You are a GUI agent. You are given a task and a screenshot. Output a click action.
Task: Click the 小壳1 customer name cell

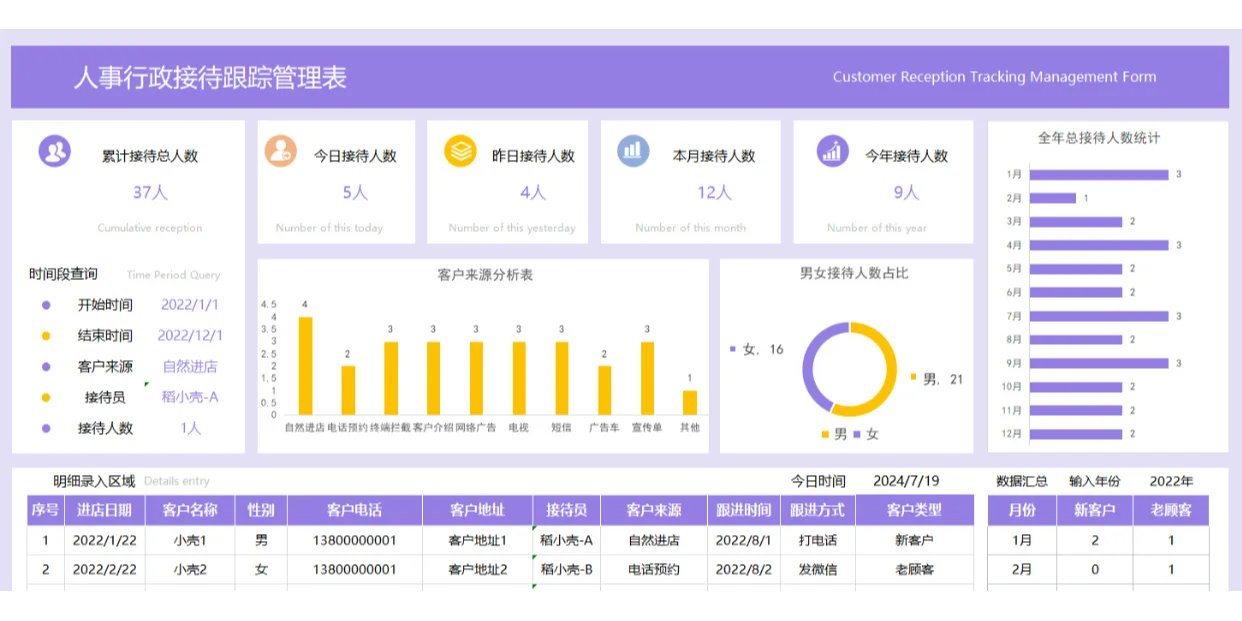tap(189, 541)
